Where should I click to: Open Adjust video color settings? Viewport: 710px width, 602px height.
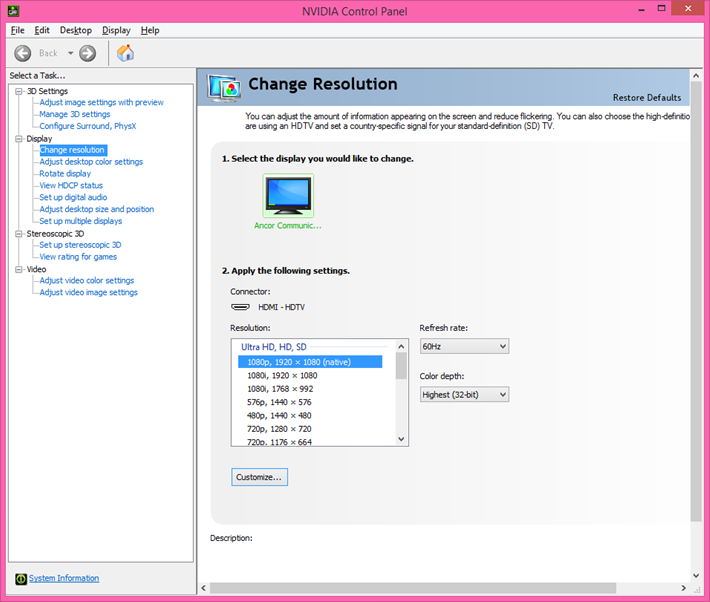(x=87, y=280)
